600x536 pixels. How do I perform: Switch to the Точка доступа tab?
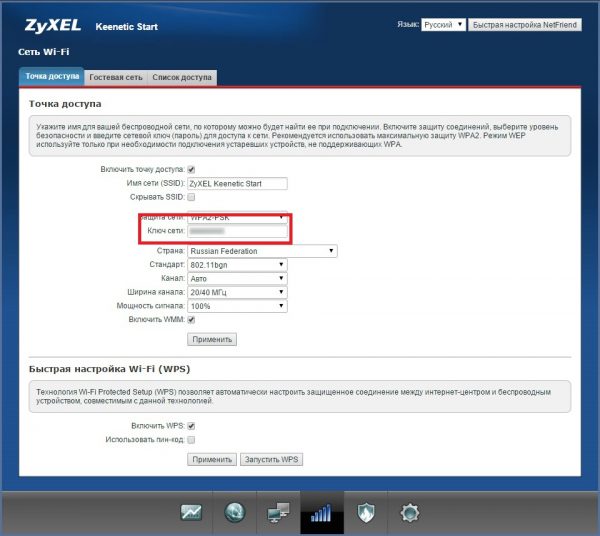(x=52, y=77)
